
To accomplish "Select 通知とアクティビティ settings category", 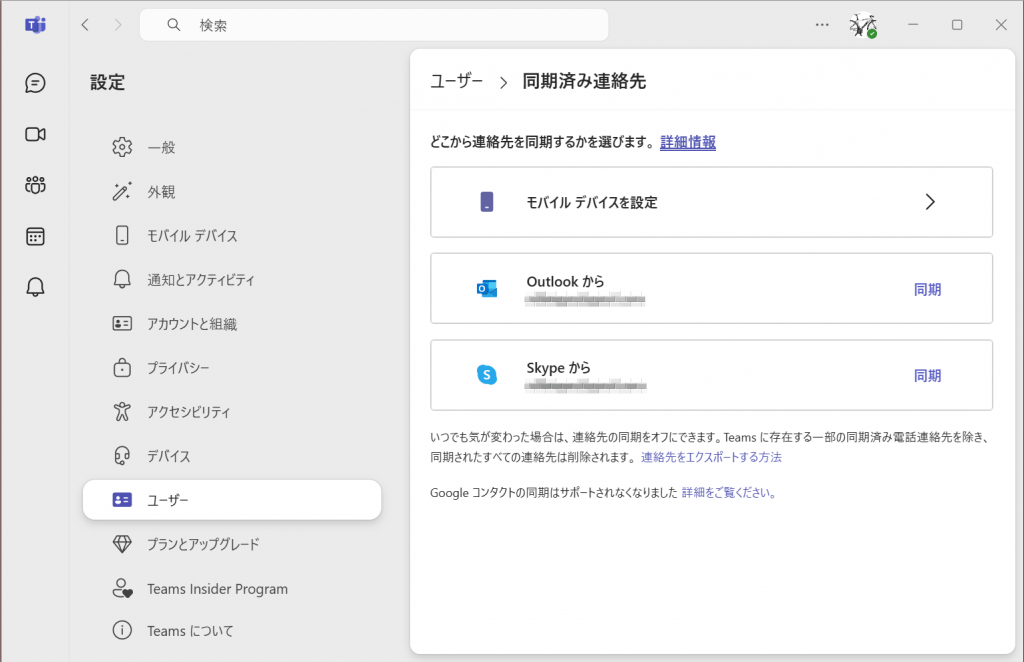I will click(x=201, y=280).
